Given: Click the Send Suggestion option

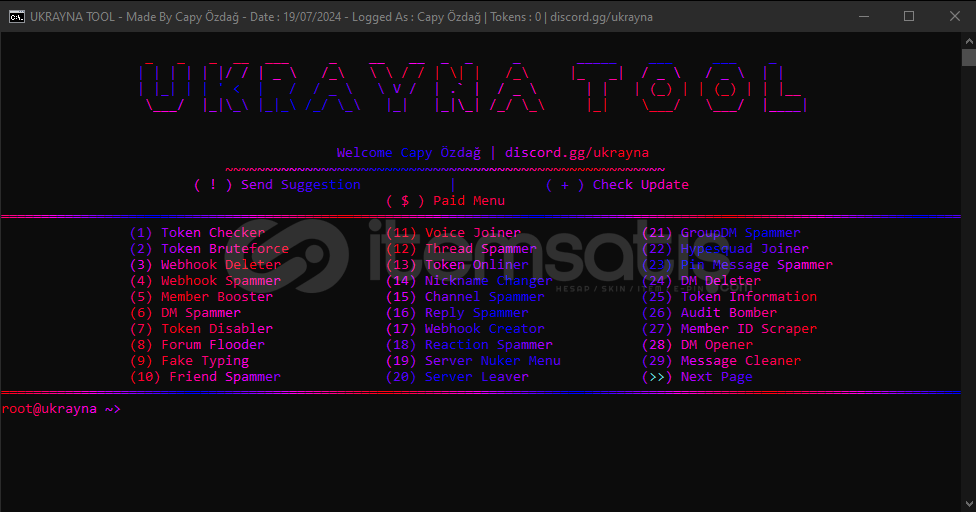Looking at the screenshot, I should 277,185.
